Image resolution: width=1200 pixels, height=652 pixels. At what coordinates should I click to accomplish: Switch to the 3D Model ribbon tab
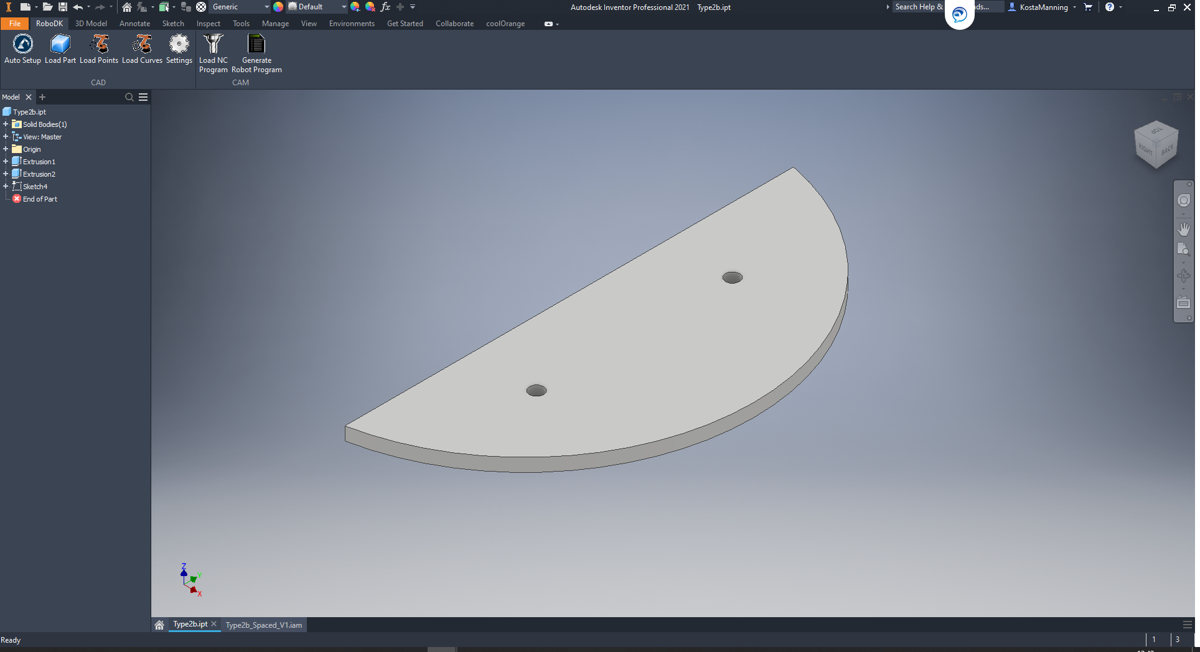click(x=91, y=23)
